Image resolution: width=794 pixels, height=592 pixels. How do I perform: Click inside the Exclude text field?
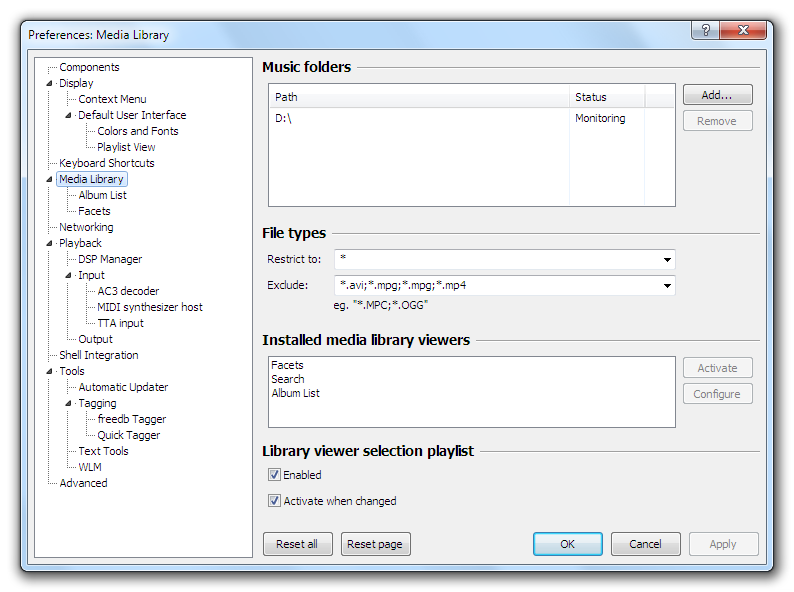495,286
